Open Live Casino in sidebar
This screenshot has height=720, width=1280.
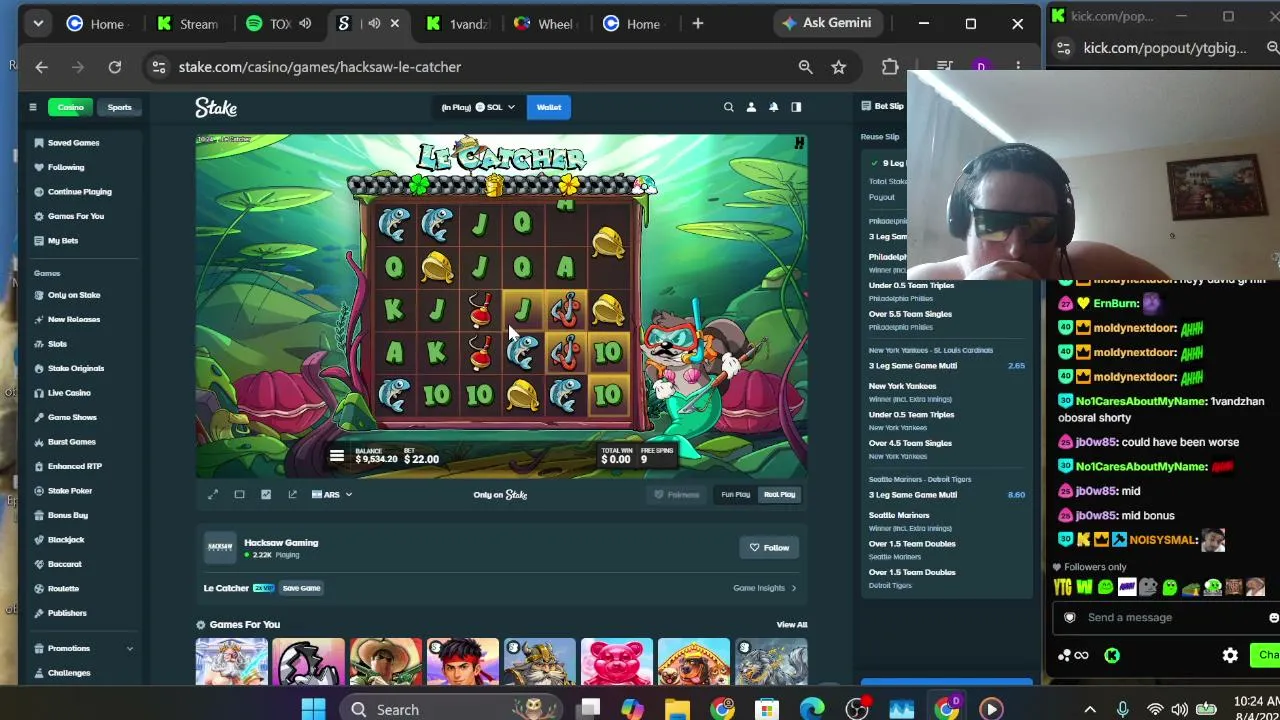[69, 393]
